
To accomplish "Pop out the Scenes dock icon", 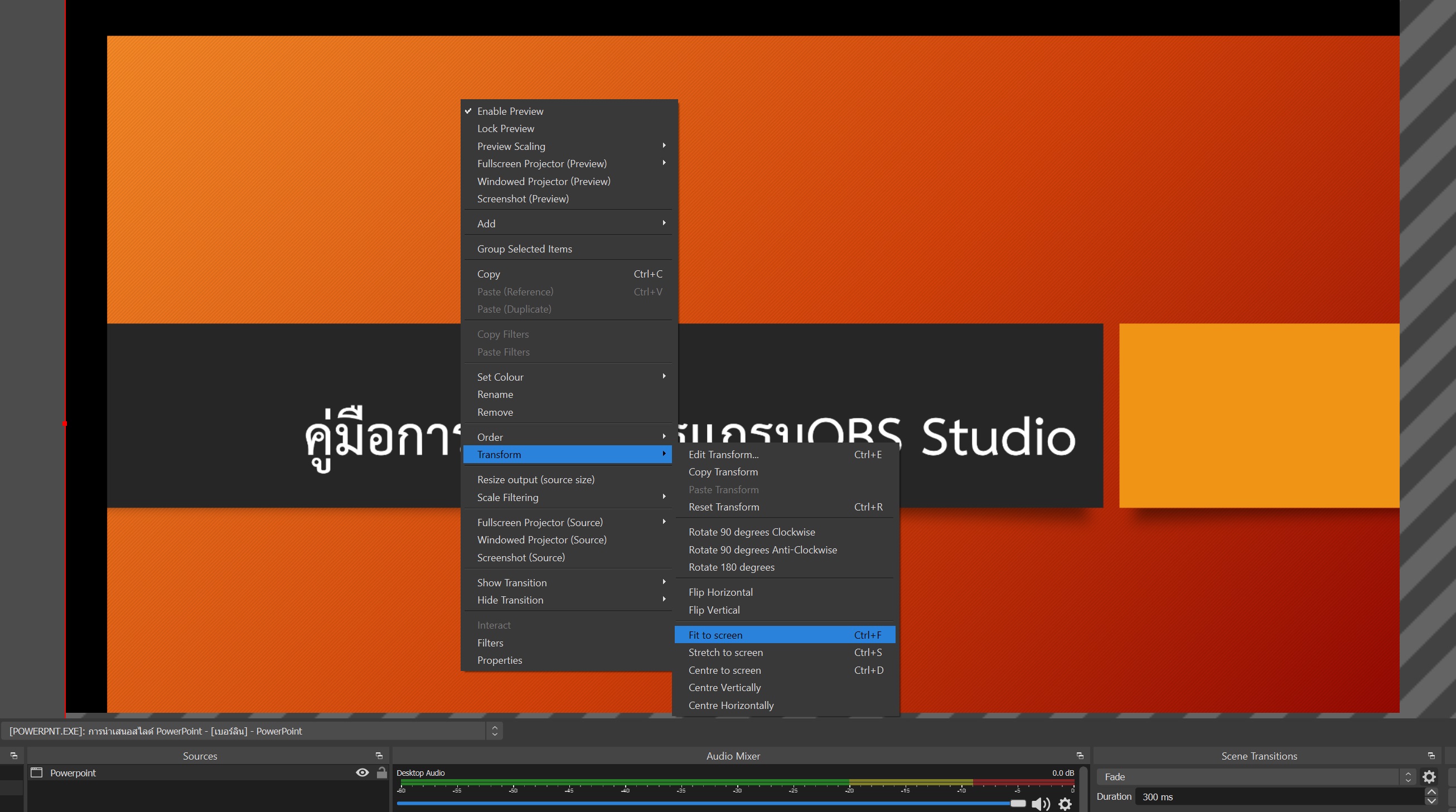I will [14, 756].
